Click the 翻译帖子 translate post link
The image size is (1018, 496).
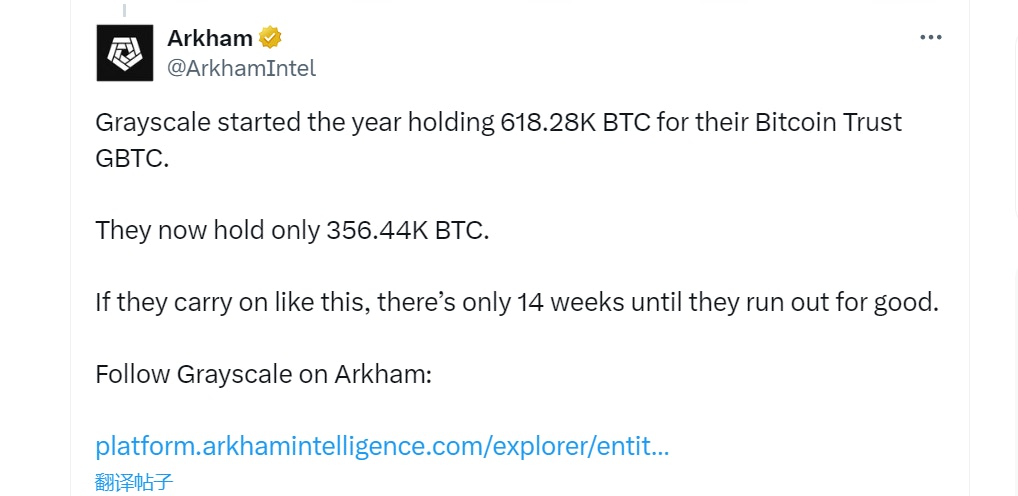click(134, 481)
